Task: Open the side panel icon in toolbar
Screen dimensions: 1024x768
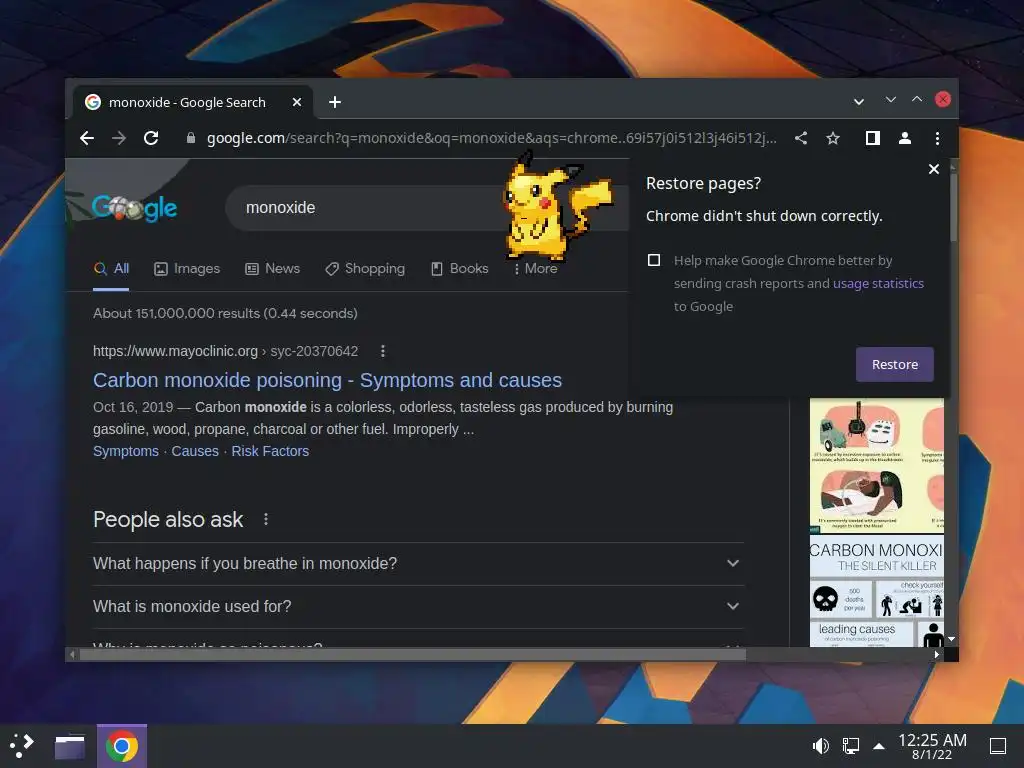Action: tap(872, 138)
